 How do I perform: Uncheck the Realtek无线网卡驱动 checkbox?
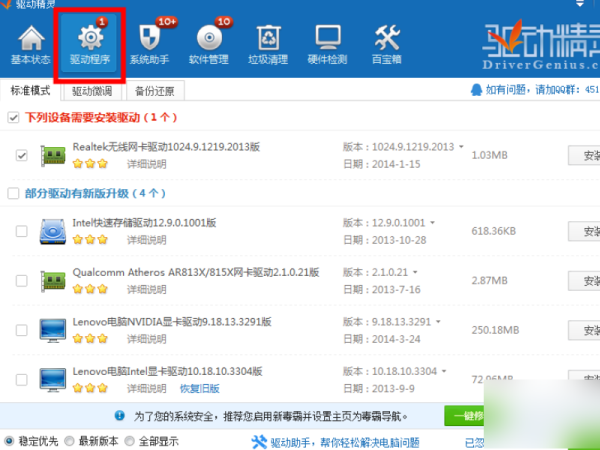[x=22, y=155]
